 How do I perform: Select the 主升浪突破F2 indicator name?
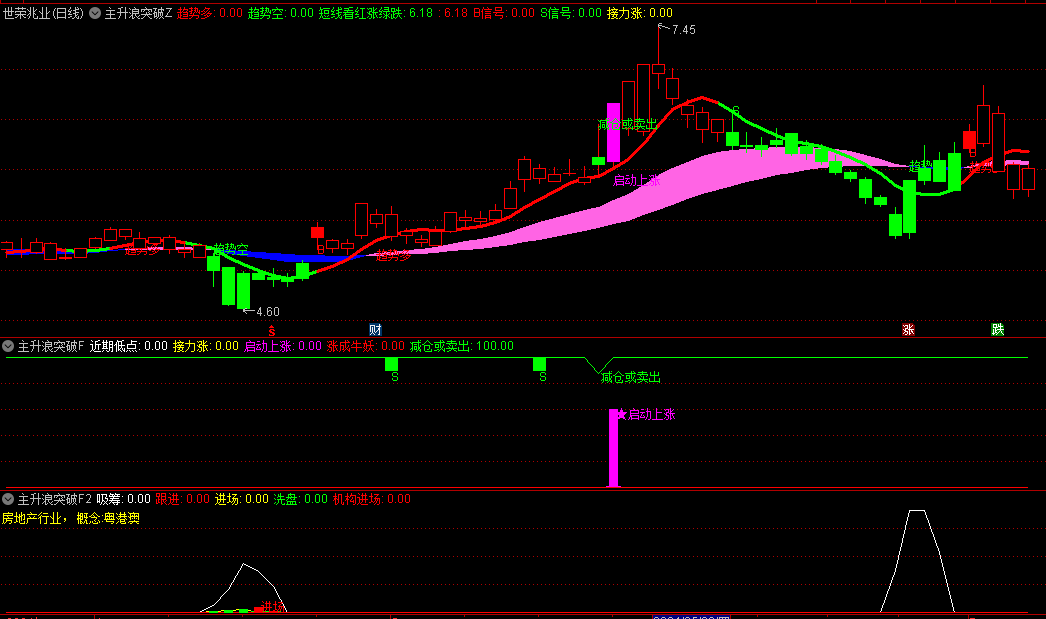(55, 498)
